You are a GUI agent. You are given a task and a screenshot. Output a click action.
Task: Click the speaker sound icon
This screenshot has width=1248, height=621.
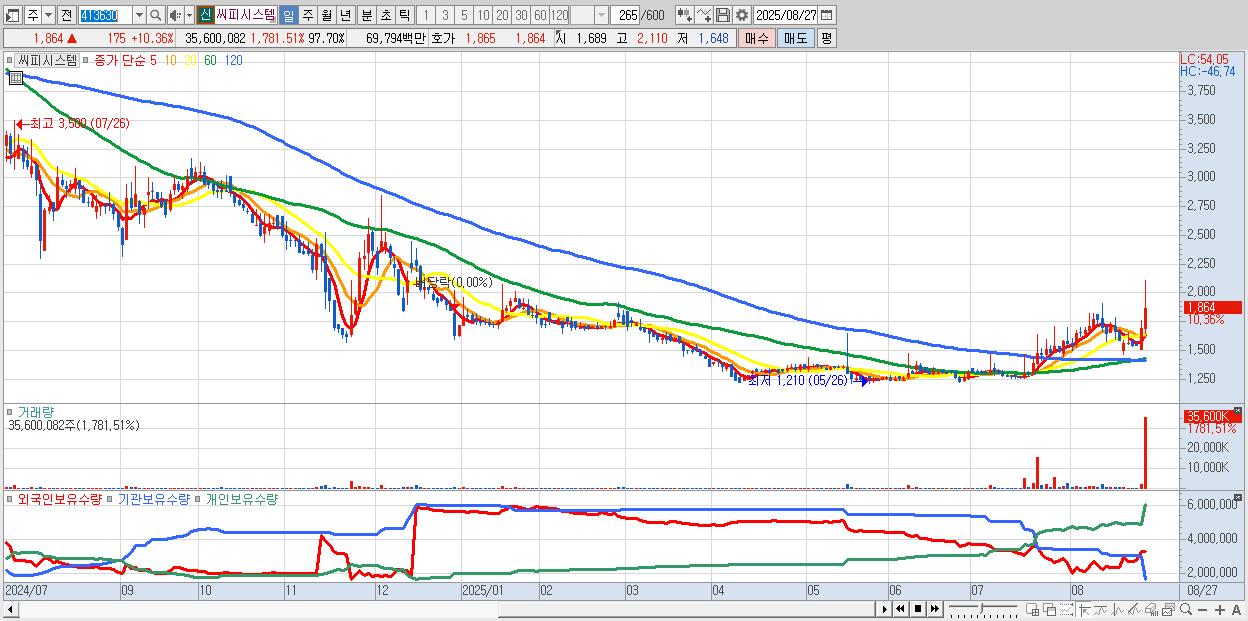click(175, 15)
